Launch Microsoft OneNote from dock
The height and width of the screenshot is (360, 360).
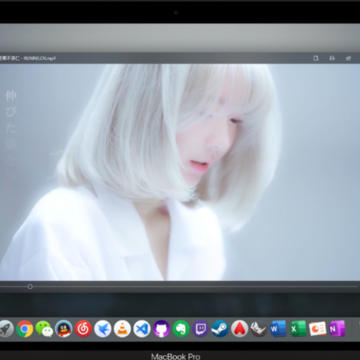pos(337,329)
